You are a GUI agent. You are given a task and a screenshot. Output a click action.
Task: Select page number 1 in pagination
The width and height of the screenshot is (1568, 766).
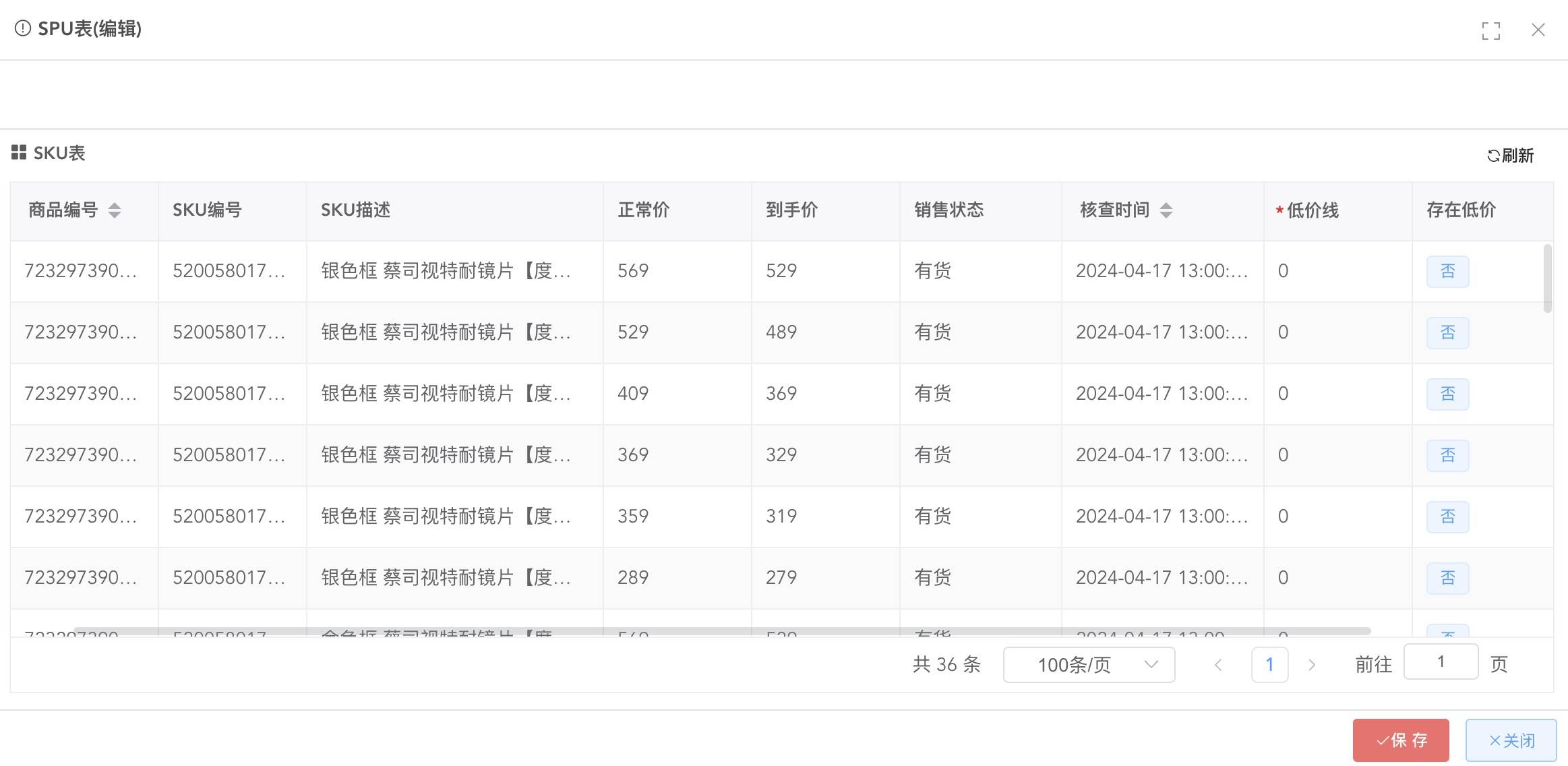point(1269,665)
